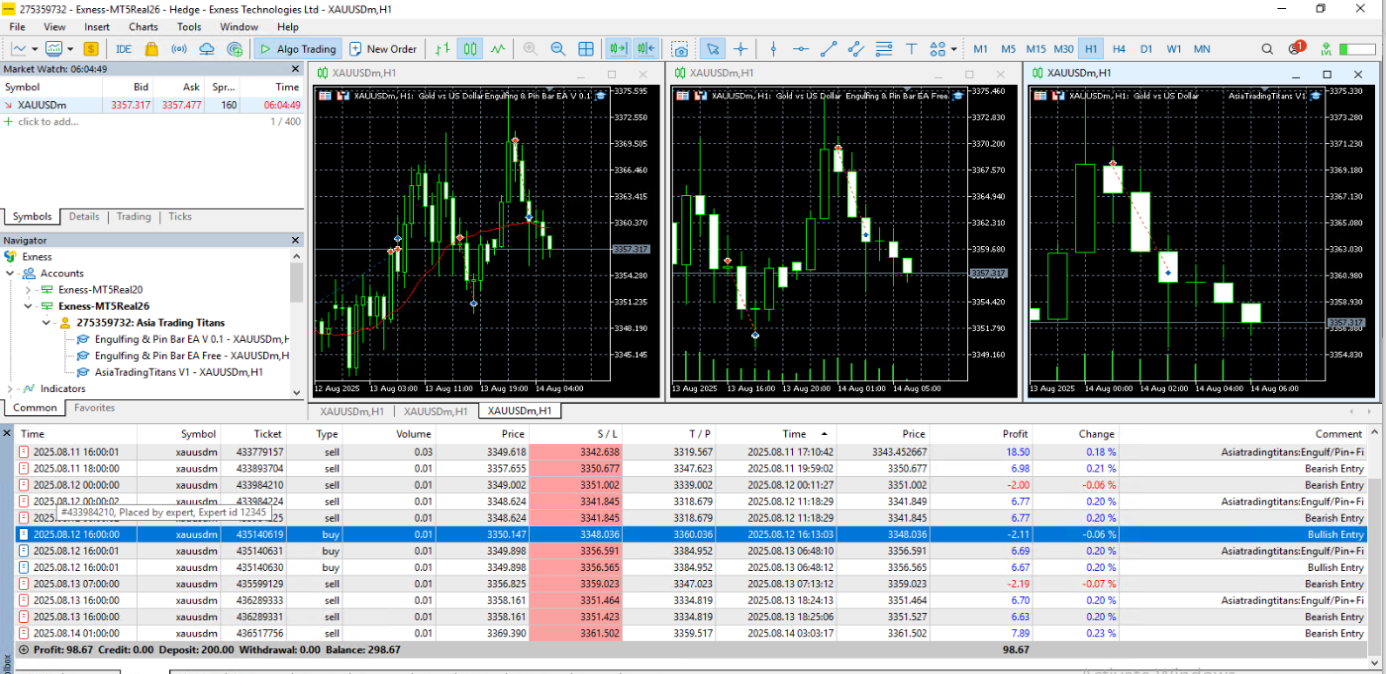Take a chart screenshot with camera icon
Screen dimensions: 1386x674
tap(680, 48)
